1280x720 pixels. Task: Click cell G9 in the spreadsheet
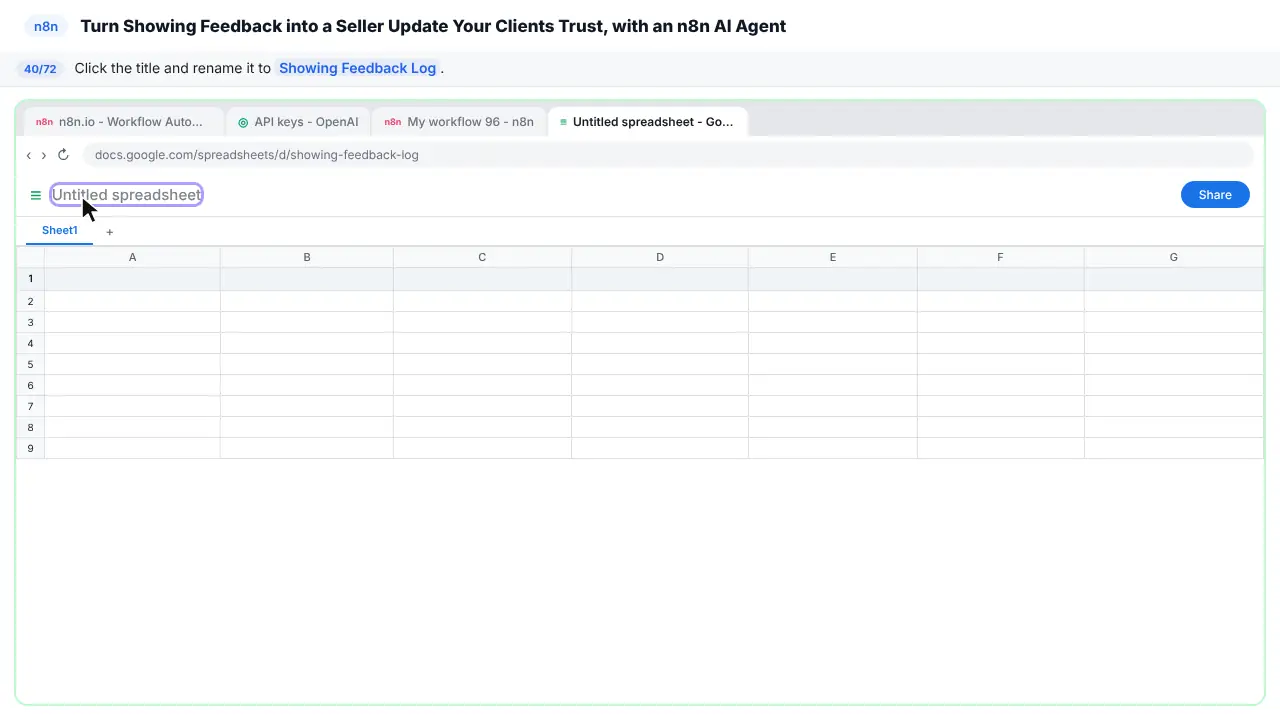tap(1174, 448)
